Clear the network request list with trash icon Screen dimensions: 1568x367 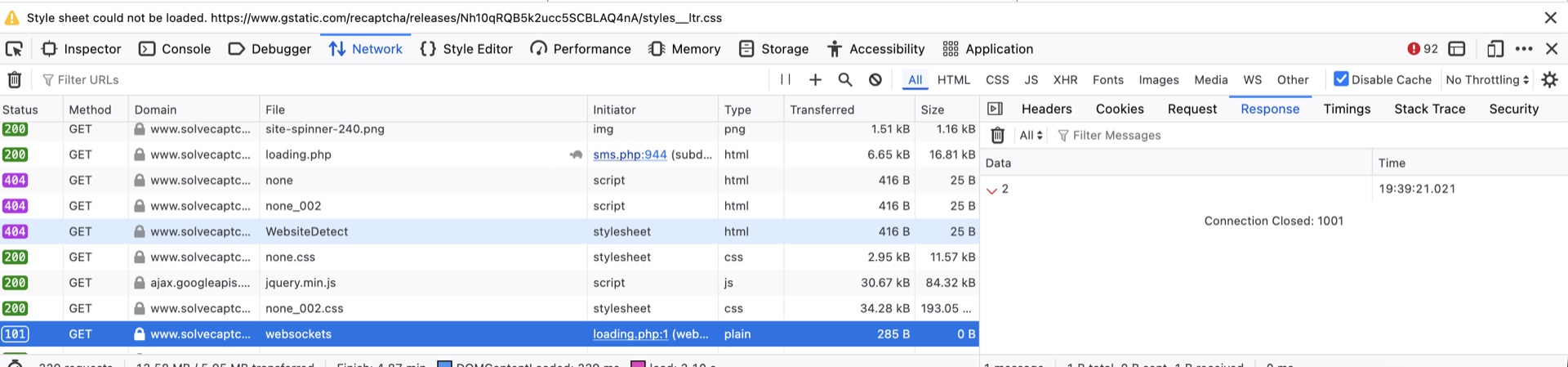click(15, 80)
